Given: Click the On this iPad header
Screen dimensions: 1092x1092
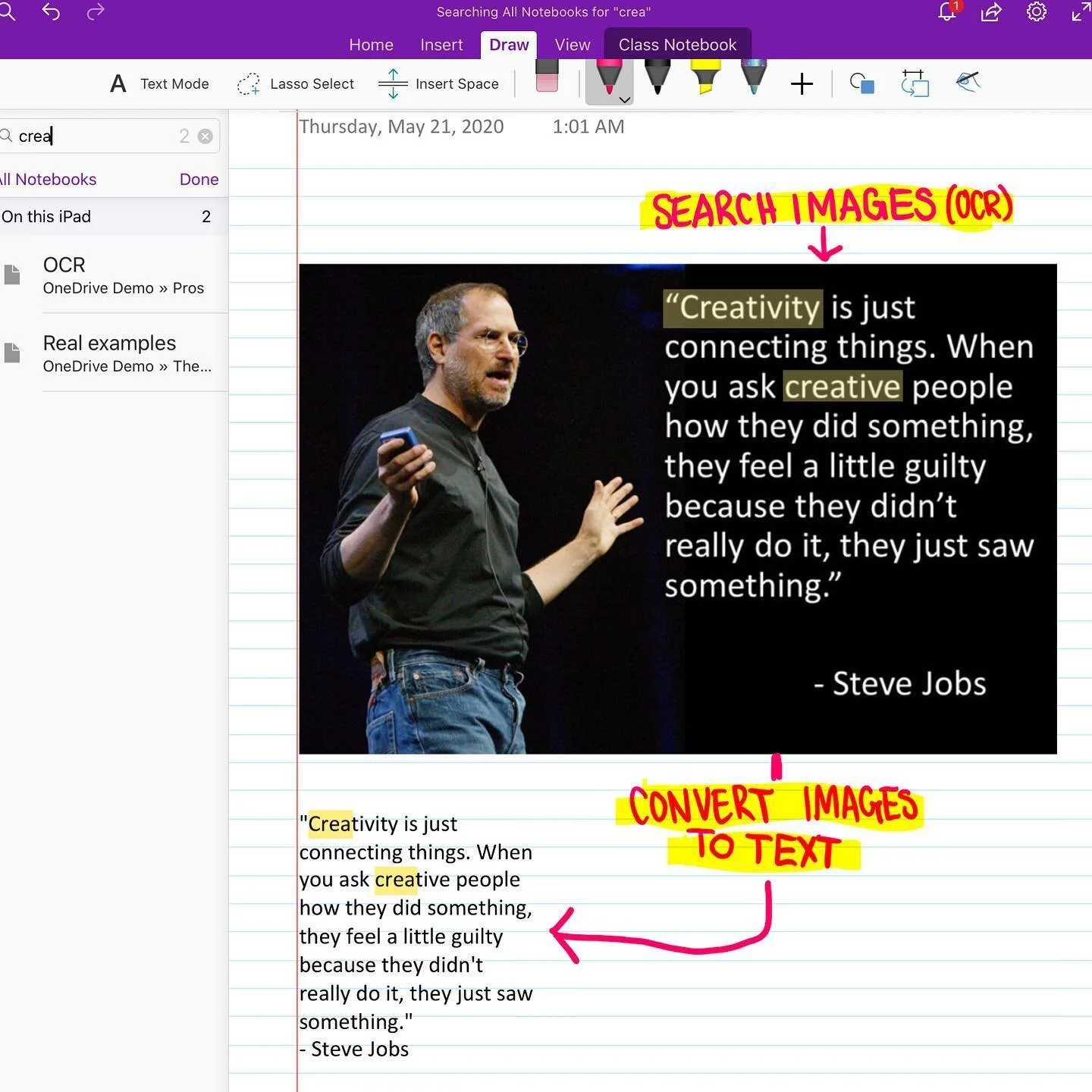Looking at the screenshot, I should (x=114, y=216).
